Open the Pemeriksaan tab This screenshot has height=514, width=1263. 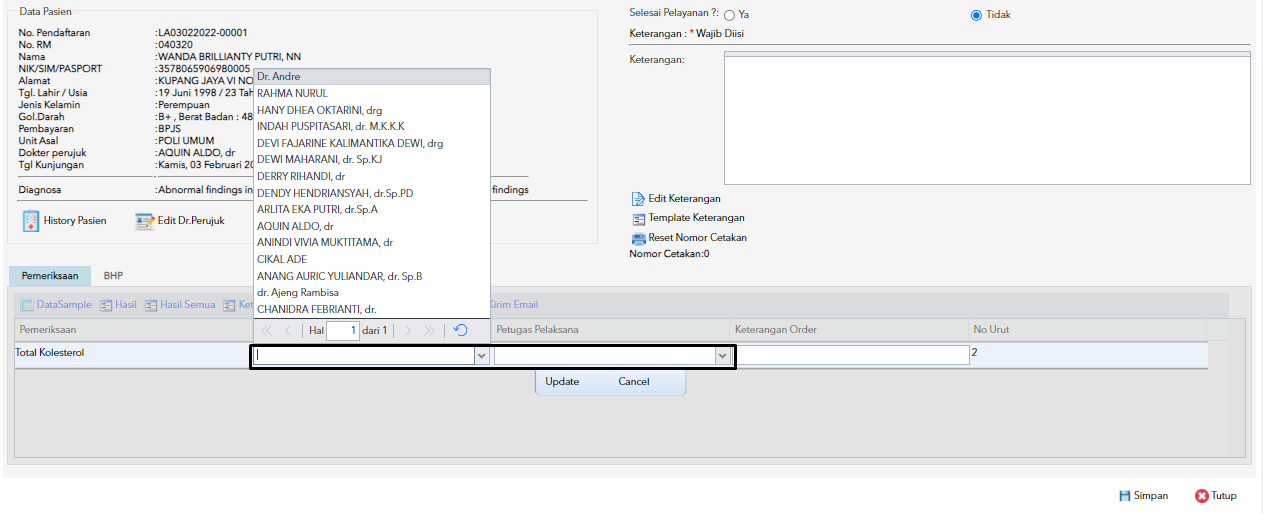click(x=50, y=275)
